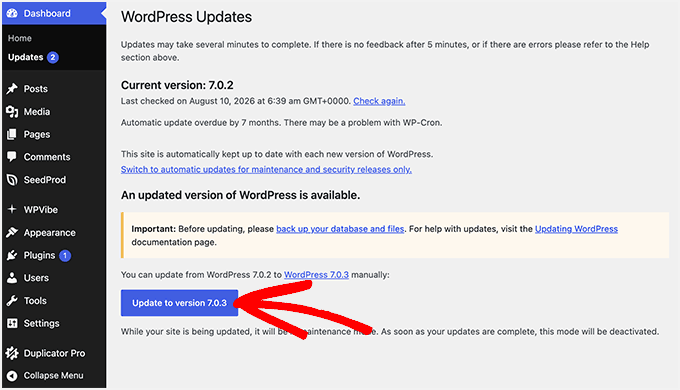This screenshot has width=680, height=390.
Task: Click the WordPress Updates page heading
Action: pyautogui.click(x=186, y=17)
